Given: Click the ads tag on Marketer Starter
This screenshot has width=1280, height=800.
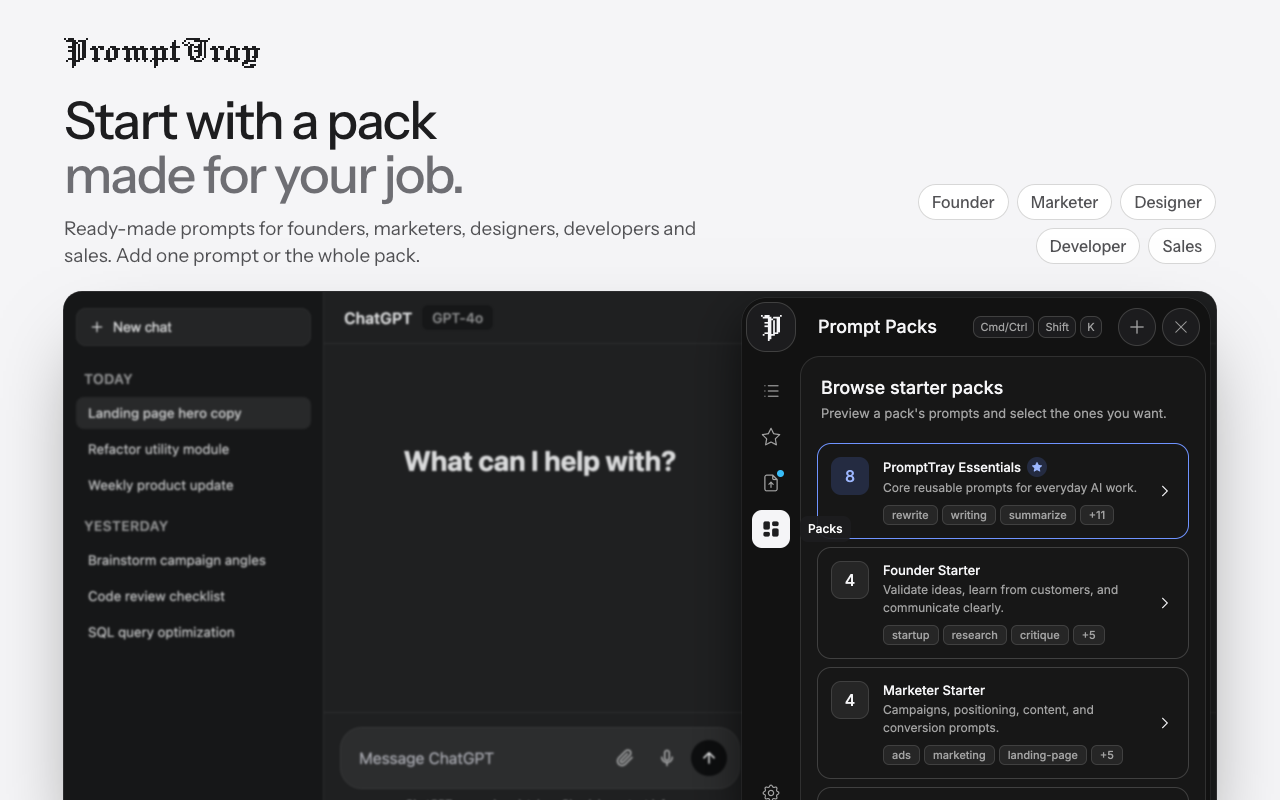Looking at the screenshot, I should tap(901, 755).
